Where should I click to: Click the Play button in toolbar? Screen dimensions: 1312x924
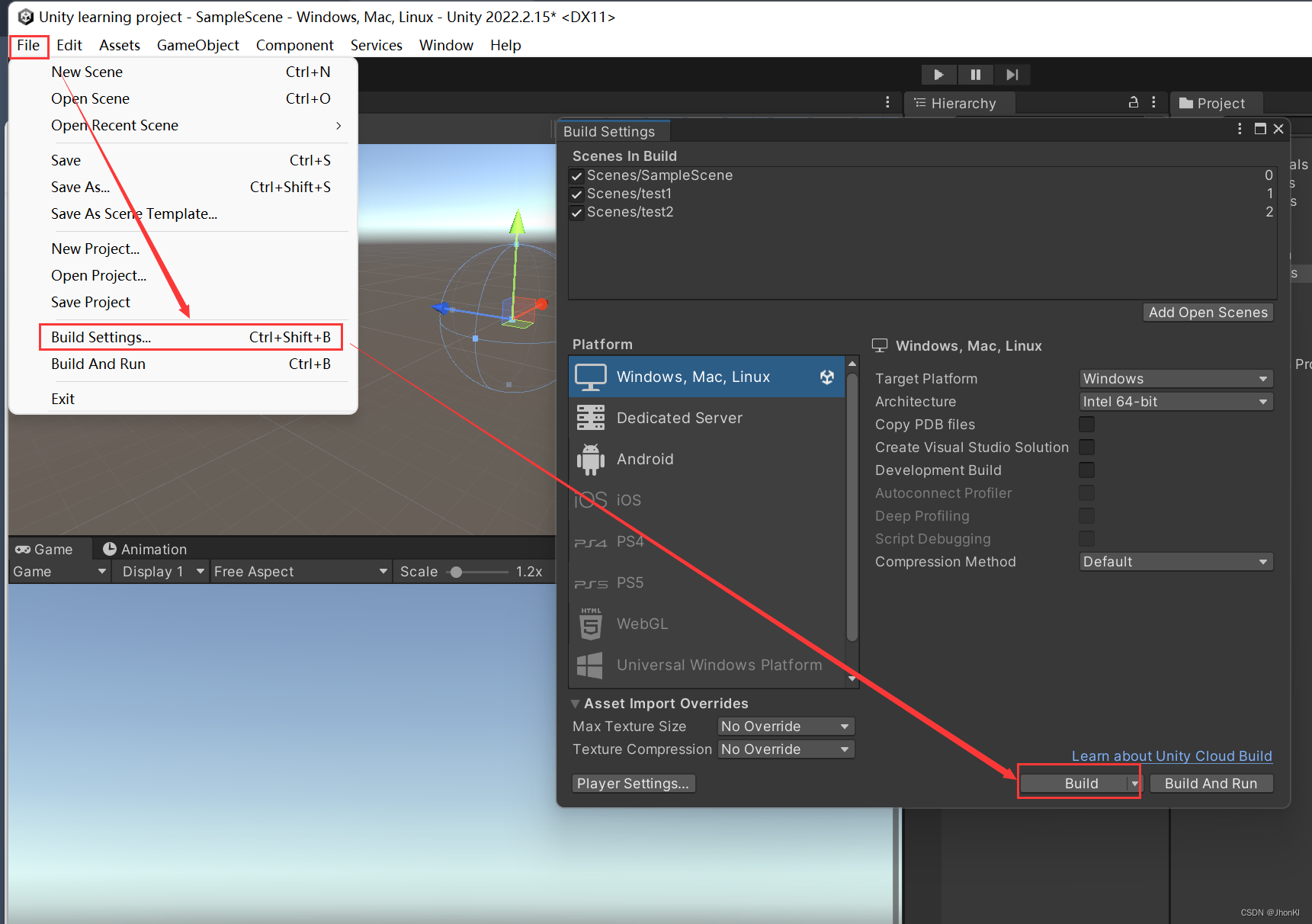coord(938,75)
